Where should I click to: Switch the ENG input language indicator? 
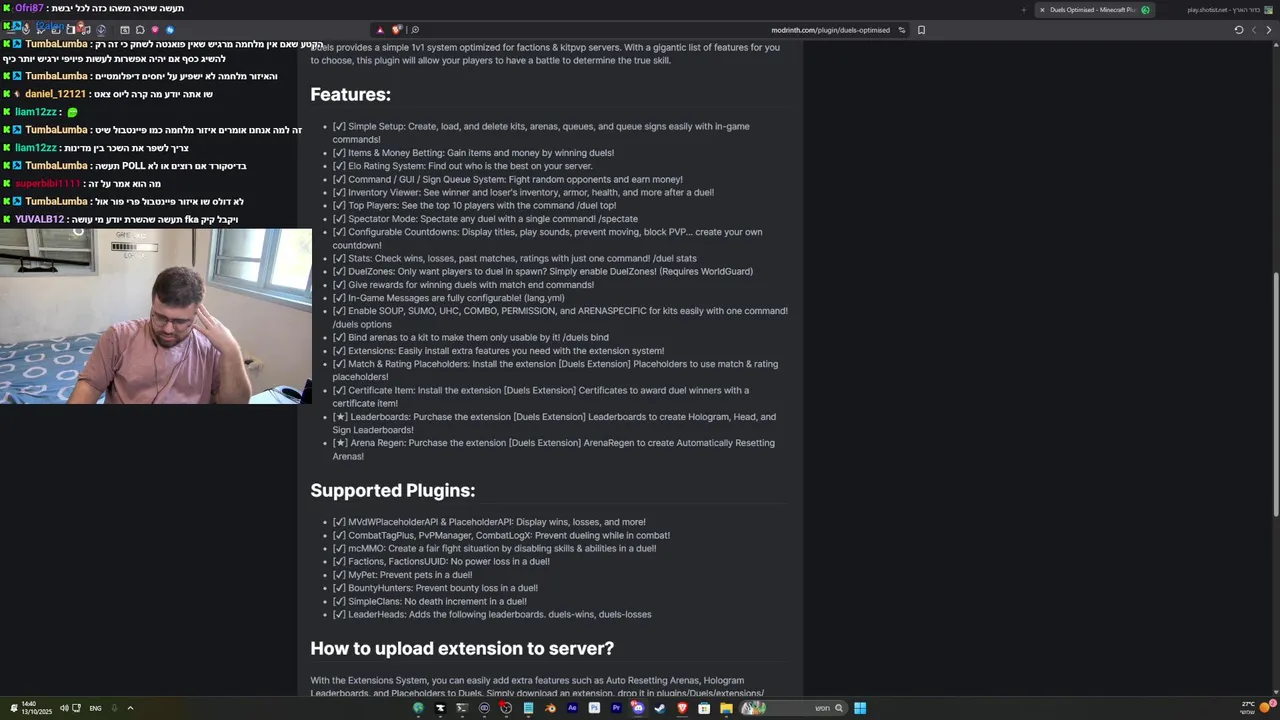tap(95, 708)
